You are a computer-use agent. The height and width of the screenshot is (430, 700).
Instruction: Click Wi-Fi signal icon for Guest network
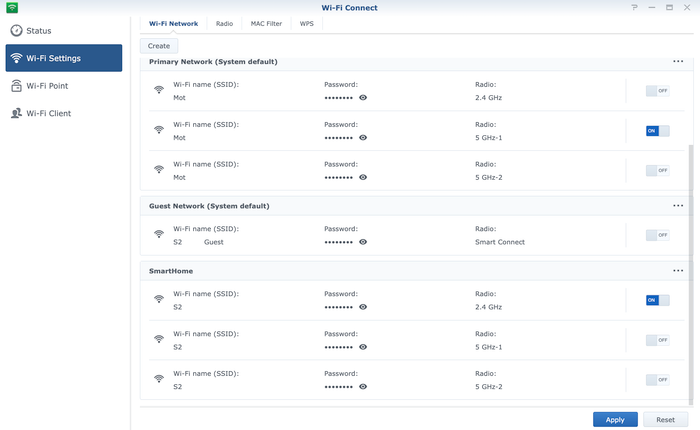click(158, 235)
